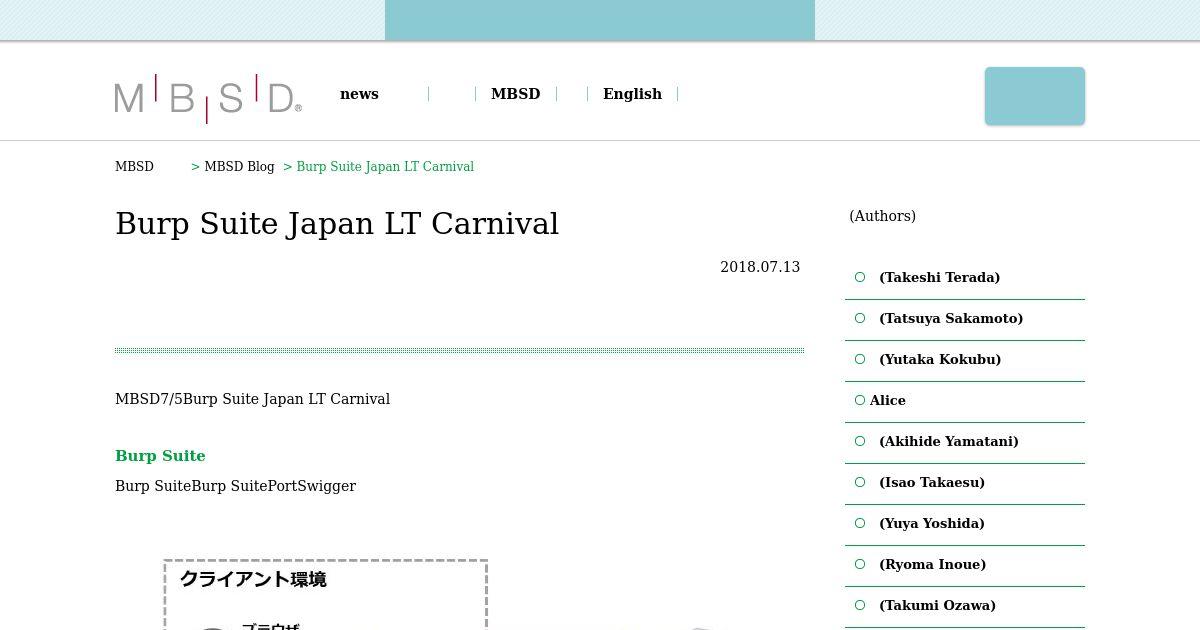
Task: Click the circle bullet beside Alice
Action: tap(860, 400)
